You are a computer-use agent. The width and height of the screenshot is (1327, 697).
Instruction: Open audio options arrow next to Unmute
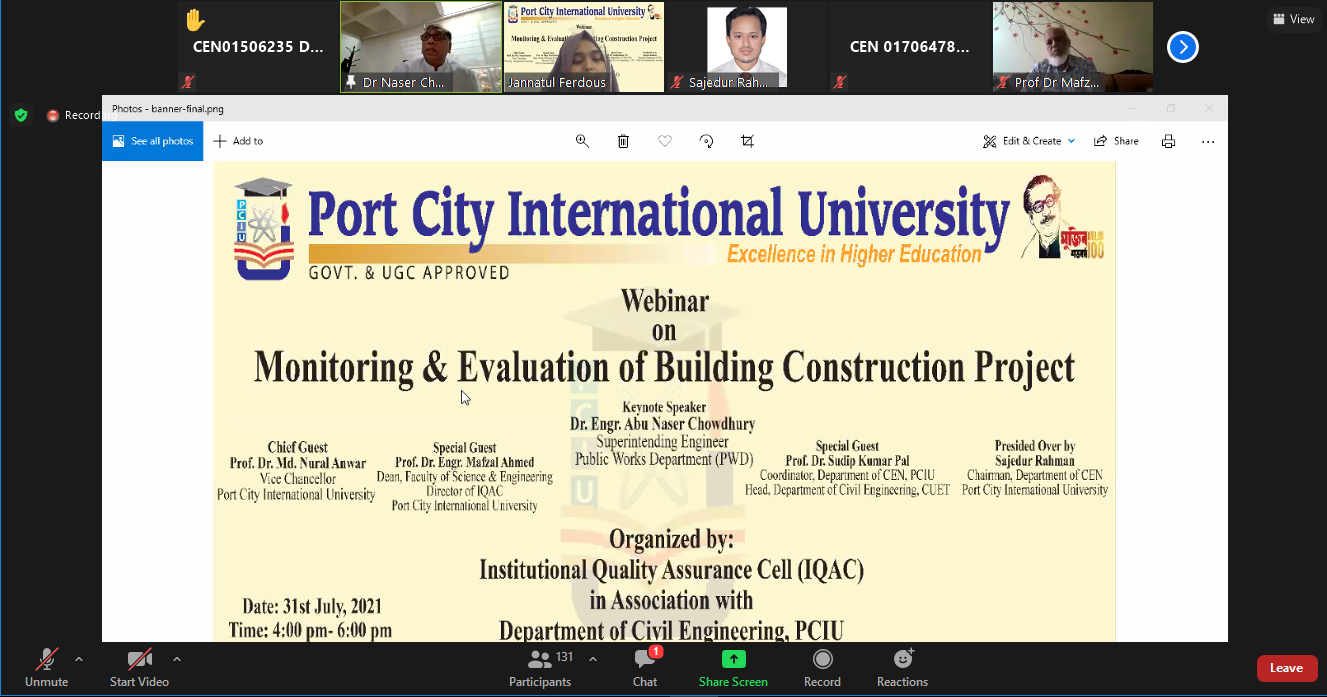pos(79,659)
